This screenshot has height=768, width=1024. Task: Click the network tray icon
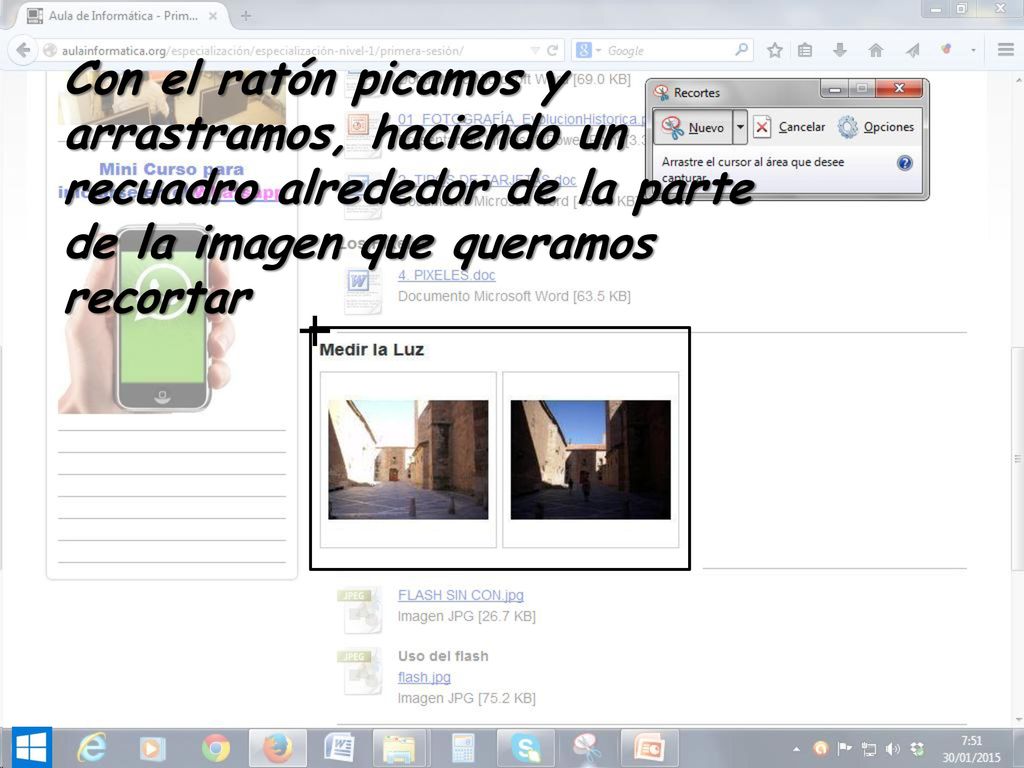(869, 748)
